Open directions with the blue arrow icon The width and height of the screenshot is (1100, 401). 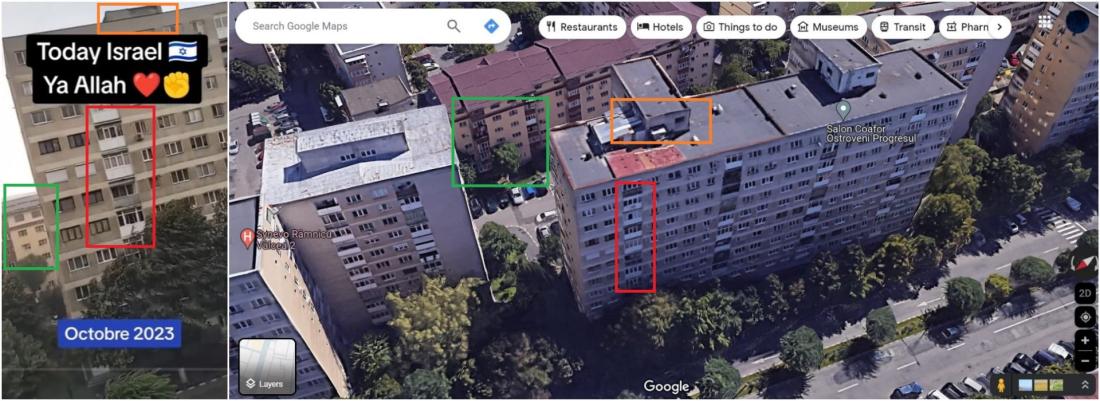491,27
